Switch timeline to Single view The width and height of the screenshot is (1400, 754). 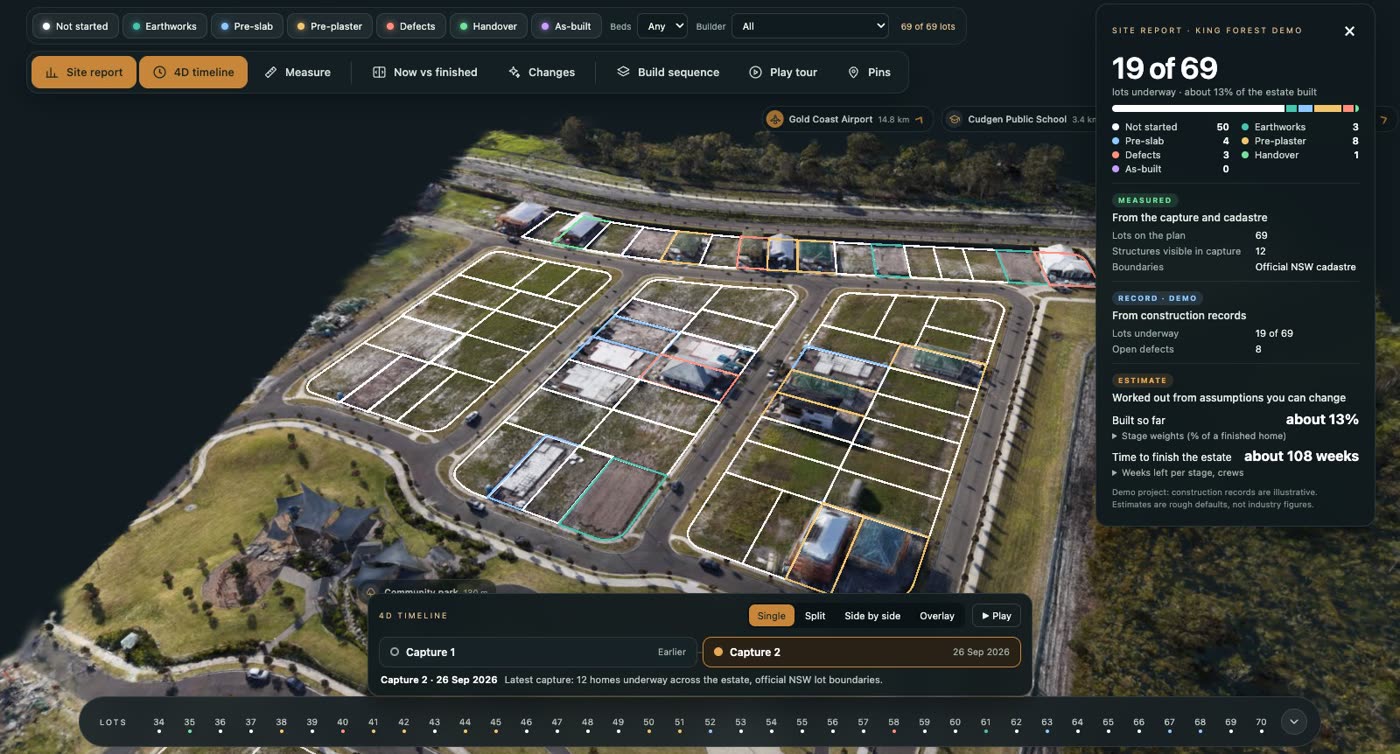coord(771,616)
